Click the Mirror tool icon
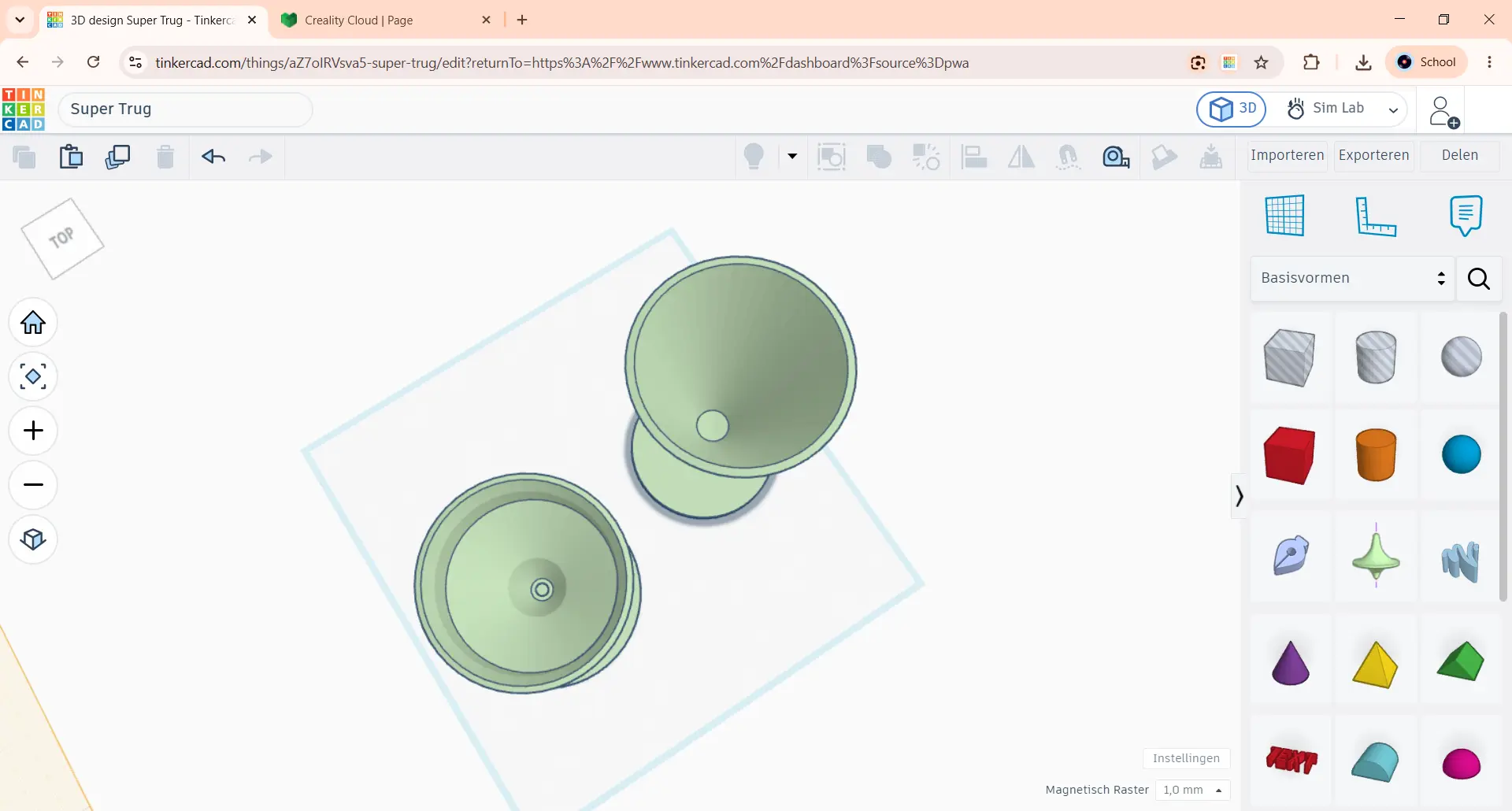 tap(1021, 157)
